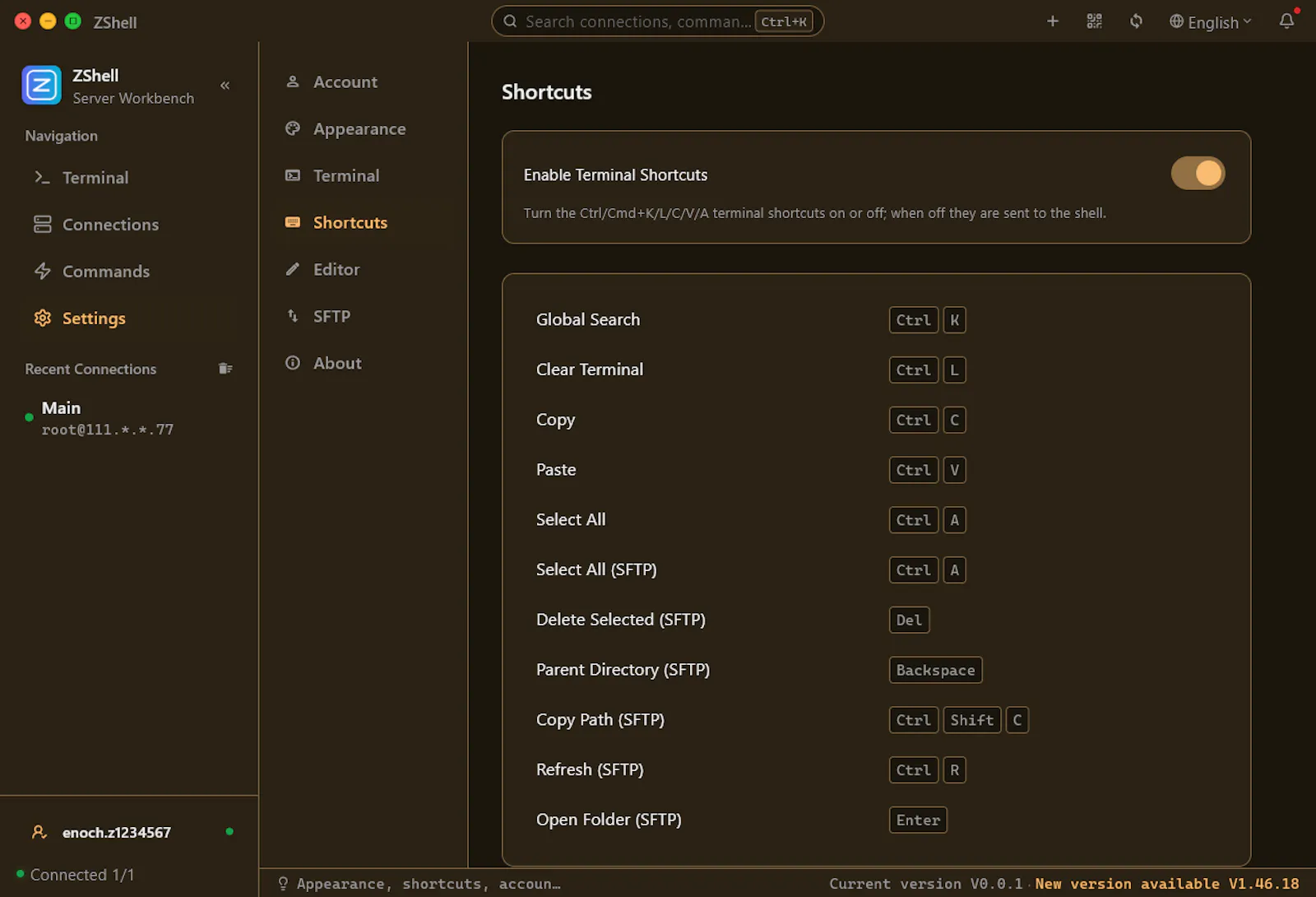
Task: Click the Backspace key for Parent Directory
Action: point(936,670)
